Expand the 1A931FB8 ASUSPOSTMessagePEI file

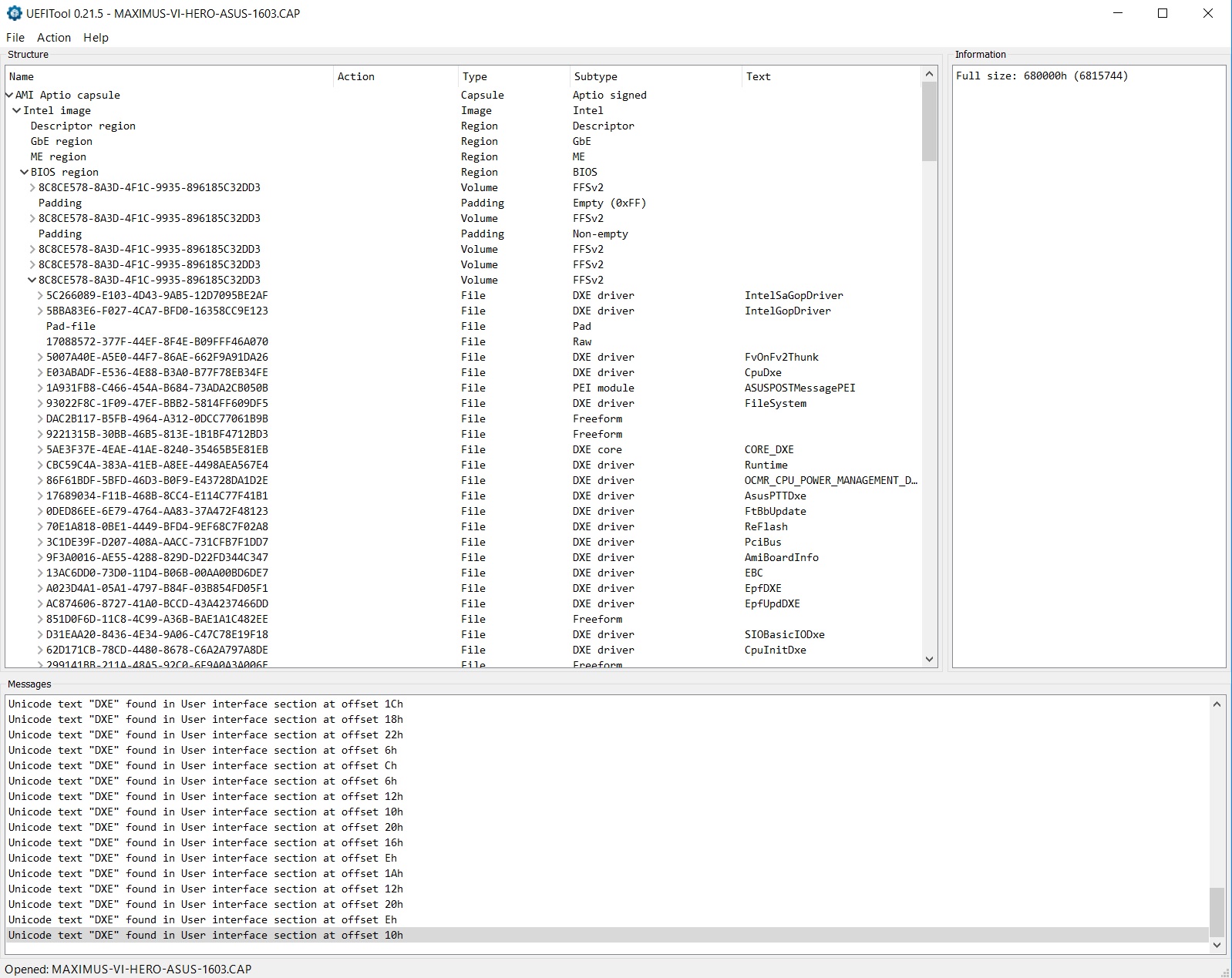40,388
